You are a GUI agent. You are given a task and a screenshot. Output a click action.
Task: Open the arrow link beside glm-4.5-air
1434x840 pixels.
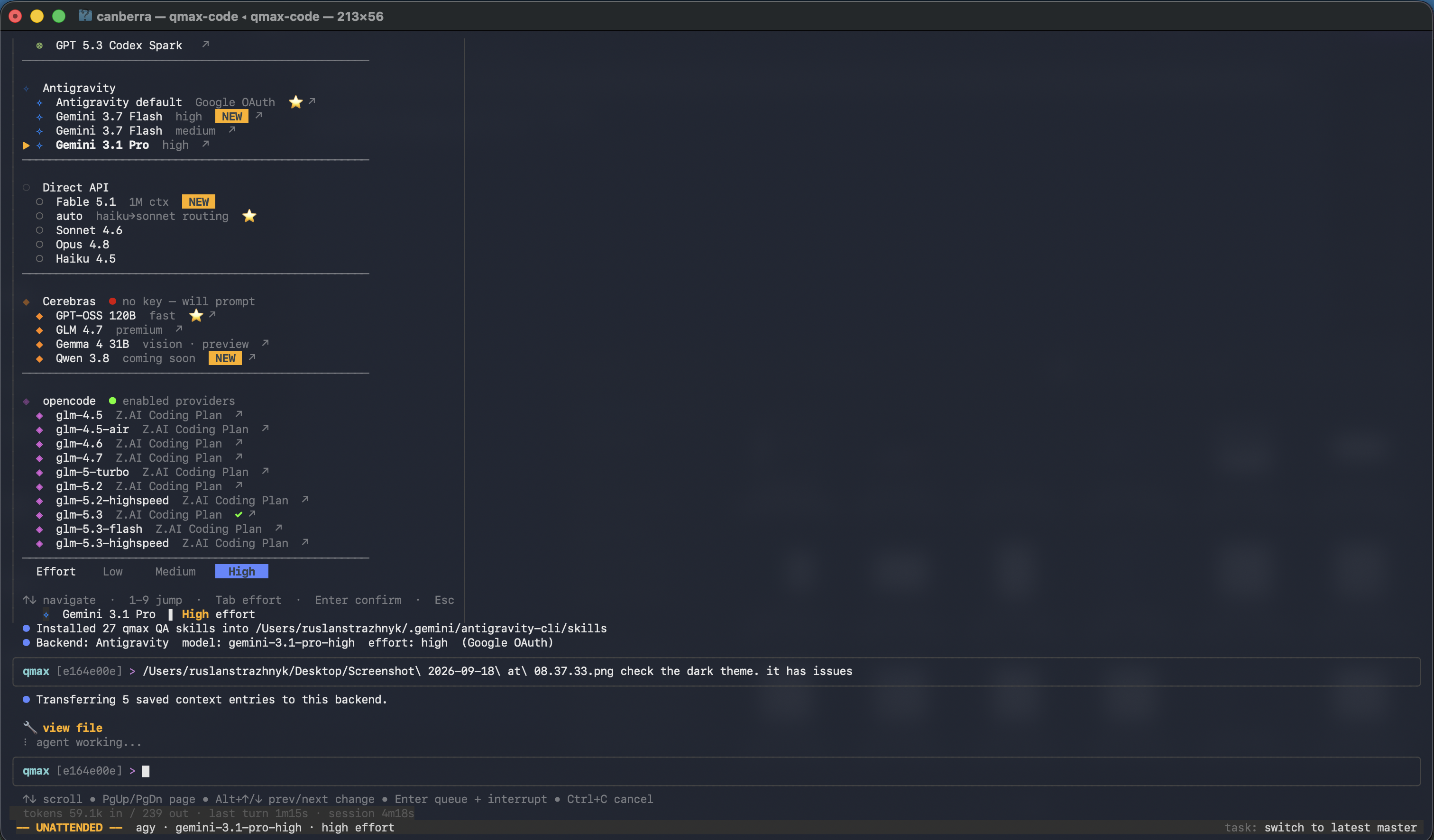click(x=265, y=428)
